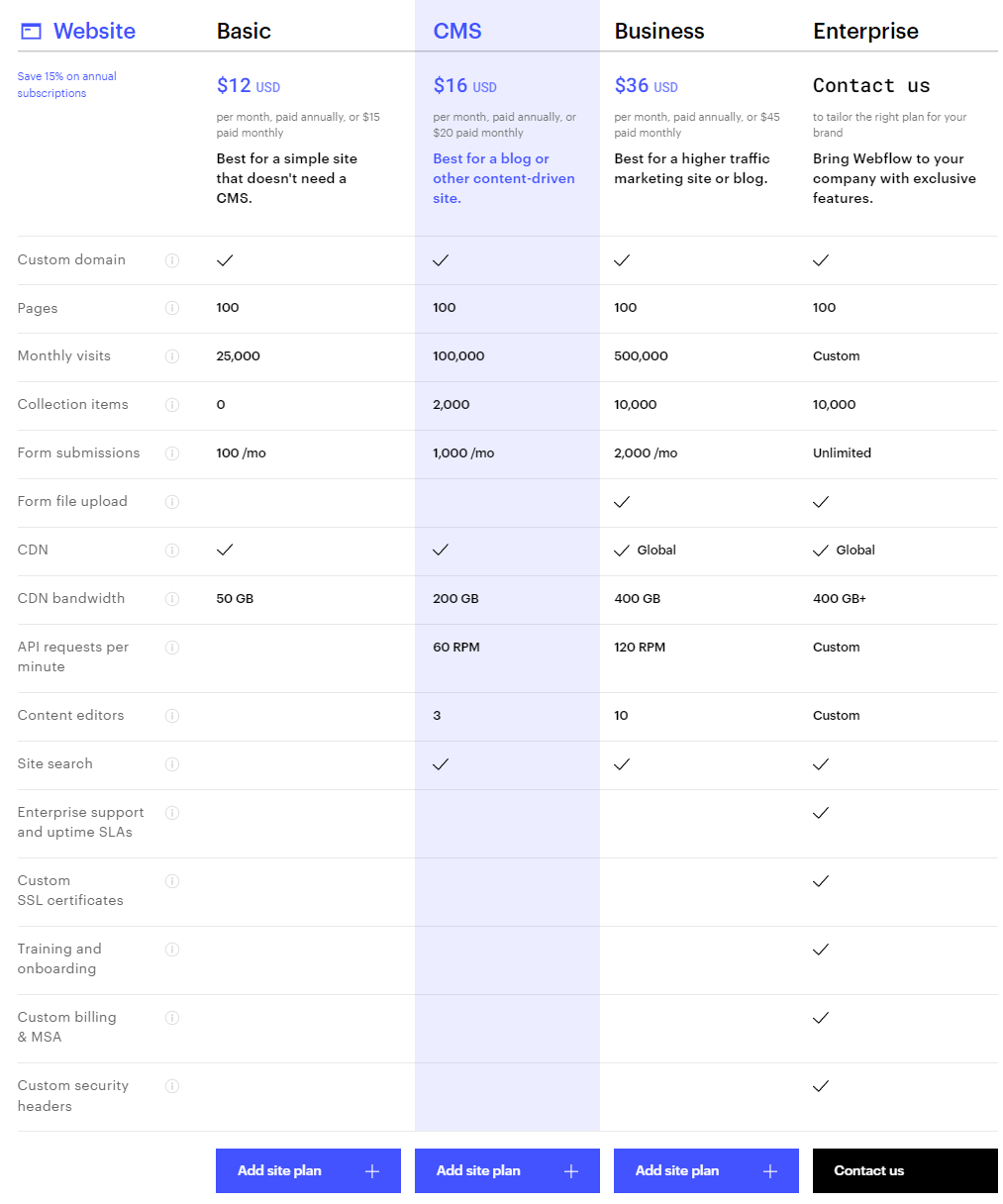
Task: Click Save 15% on annual subscriptions link
Action: click(66, 84)
